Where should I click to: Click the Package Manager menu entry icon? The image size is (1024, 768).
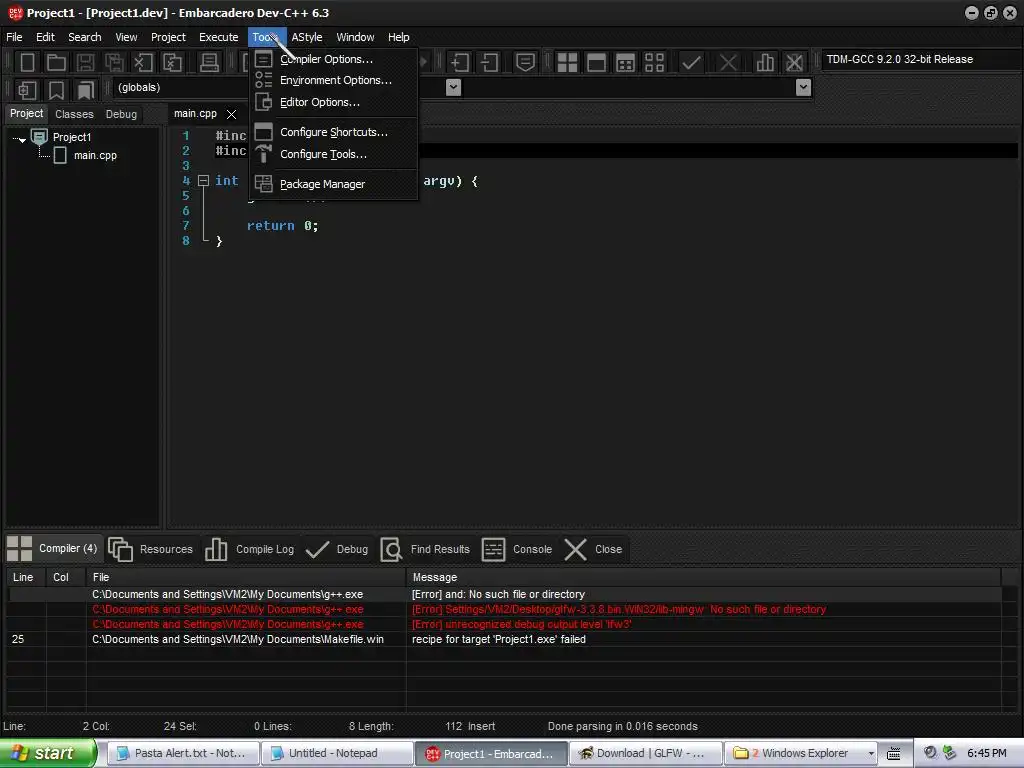pos(263,184)
